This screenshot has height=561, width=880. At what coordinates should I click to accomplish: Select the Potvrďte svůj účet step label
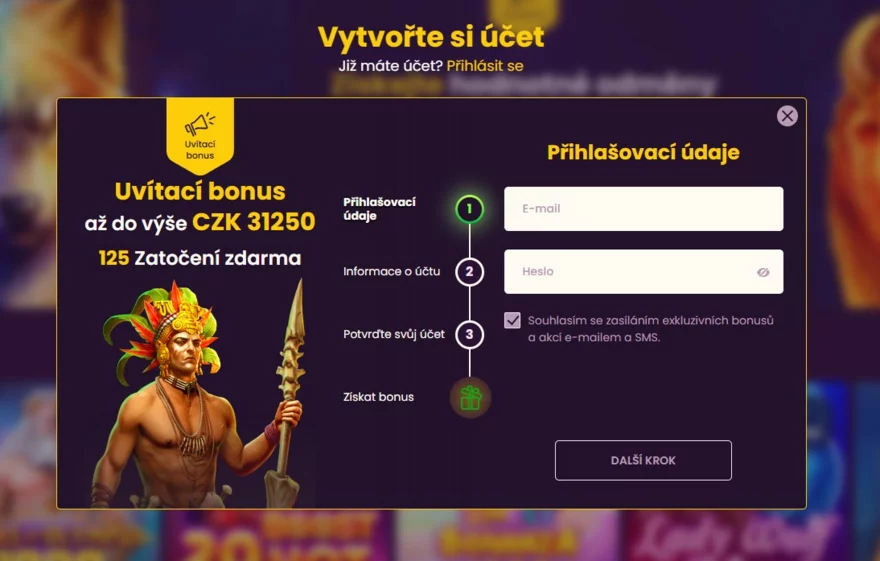point(394,334)
